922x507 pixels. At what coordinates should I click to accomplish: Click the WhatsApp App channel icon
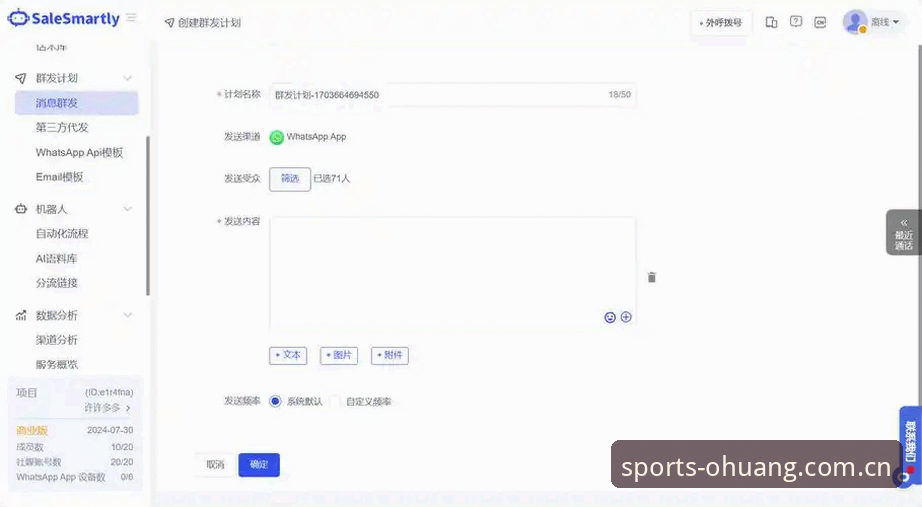point(276,137)
